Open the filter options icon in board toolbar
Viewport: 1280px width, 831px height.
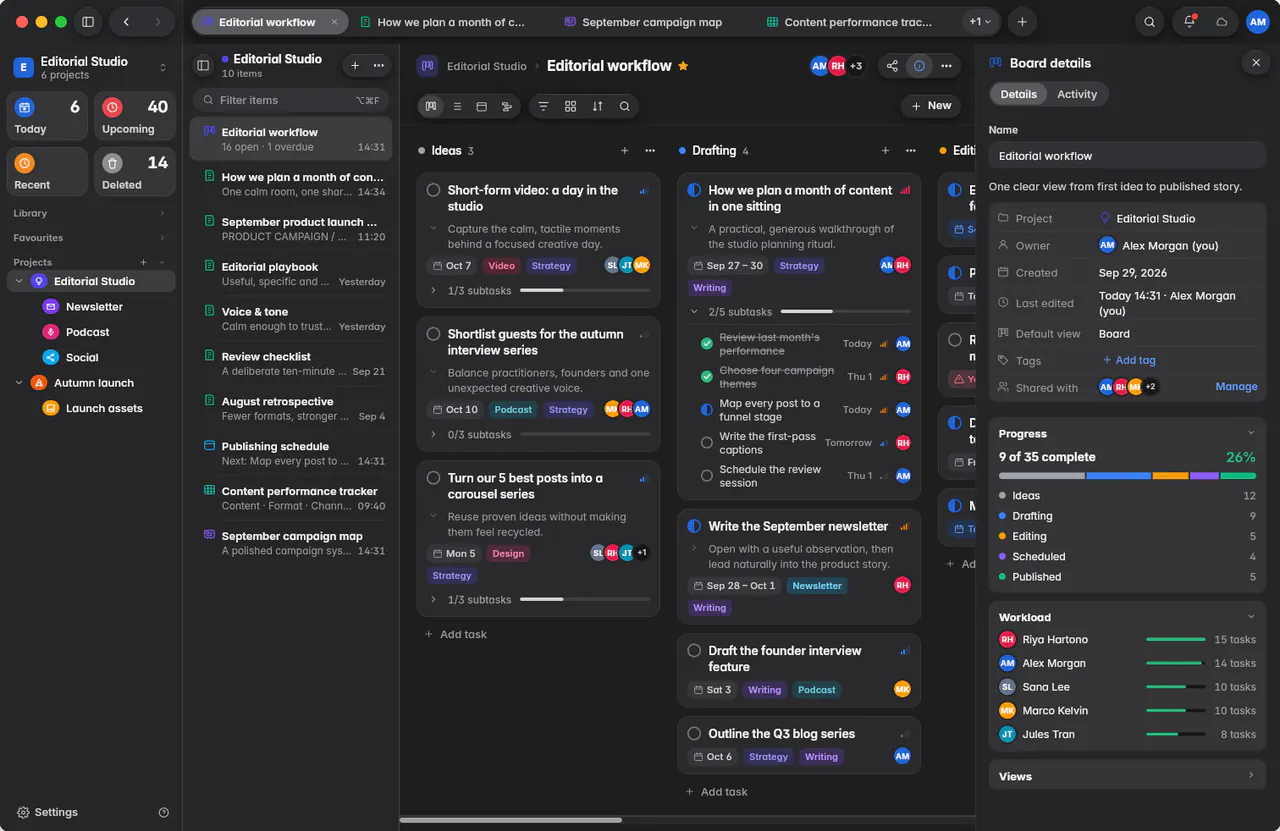tap(544, 106)
